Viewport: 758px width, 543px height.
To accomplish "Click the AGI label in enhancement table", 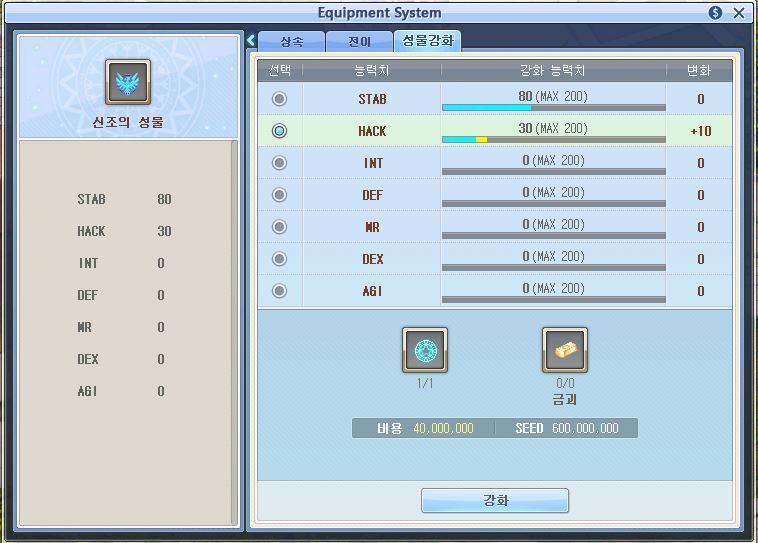I will (x=372, y=291).
